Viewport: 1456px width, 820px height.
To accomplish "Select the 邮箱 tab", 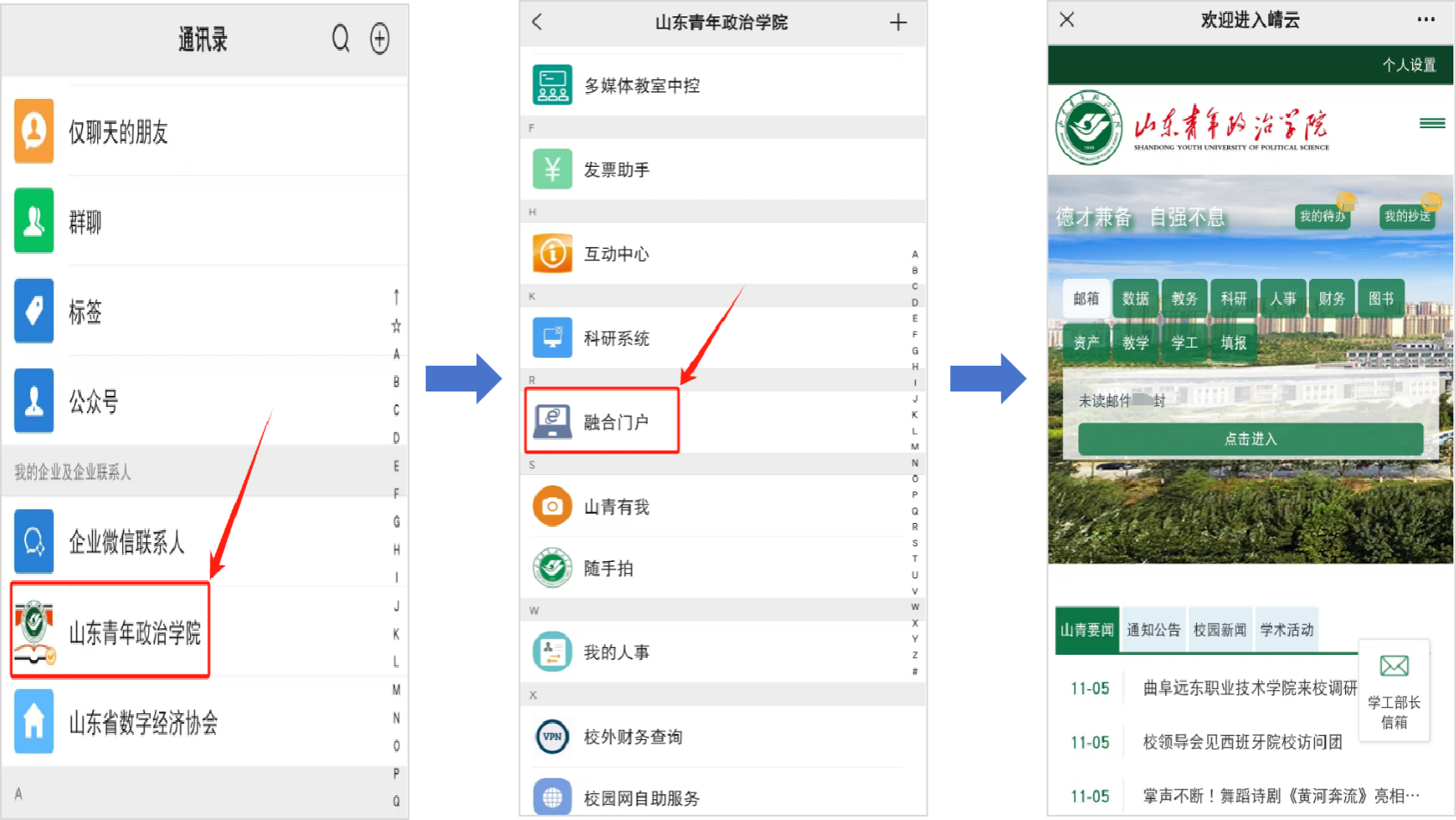I will point(1086,299).
